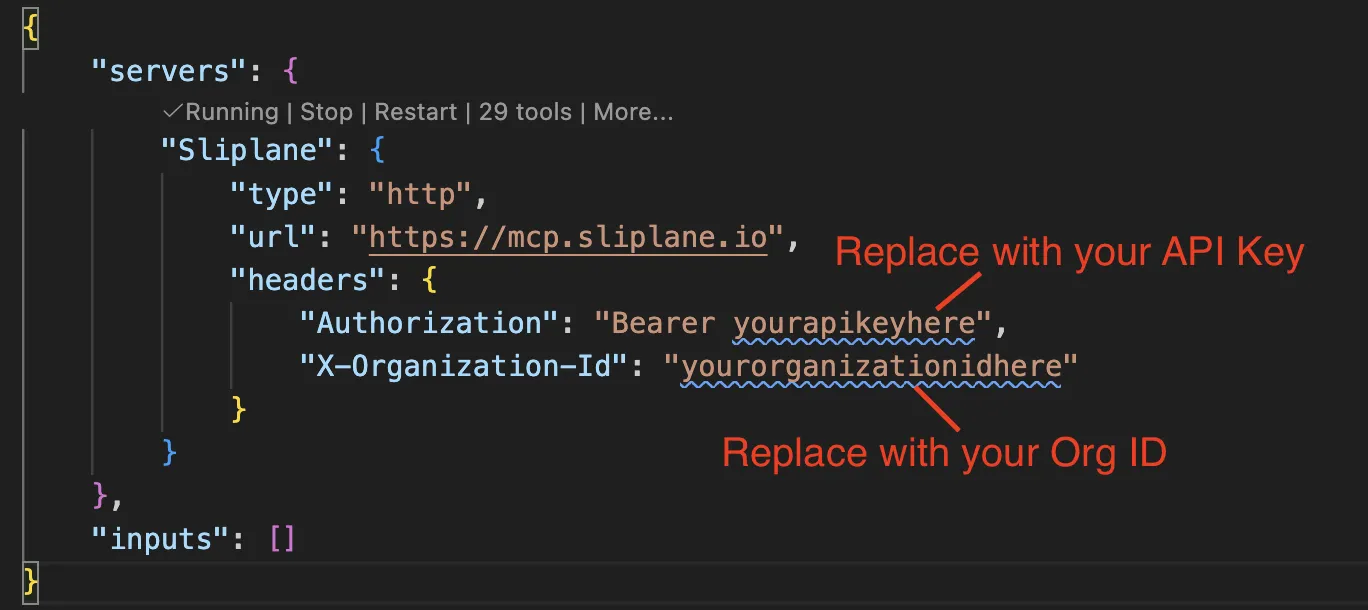Image resolution: width=1368 pixels, height=610 pixels.
Task: Click the yourorganizationidhere placeholder value
Action: (x=871, y=366)
